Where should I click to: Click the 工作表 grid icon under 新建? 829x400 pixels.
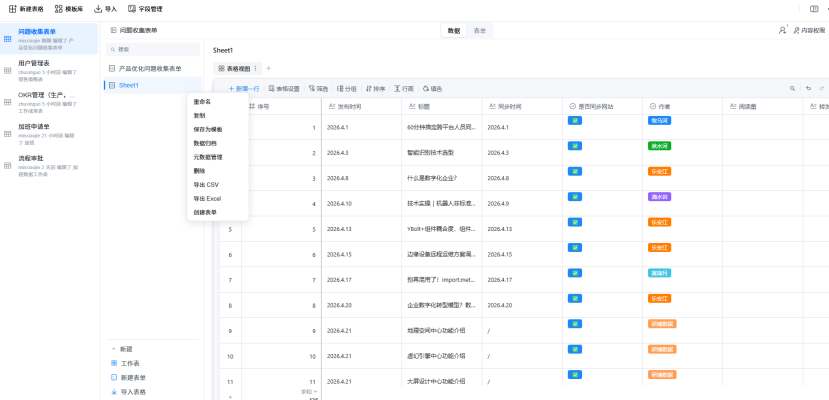tap(114, 363)
